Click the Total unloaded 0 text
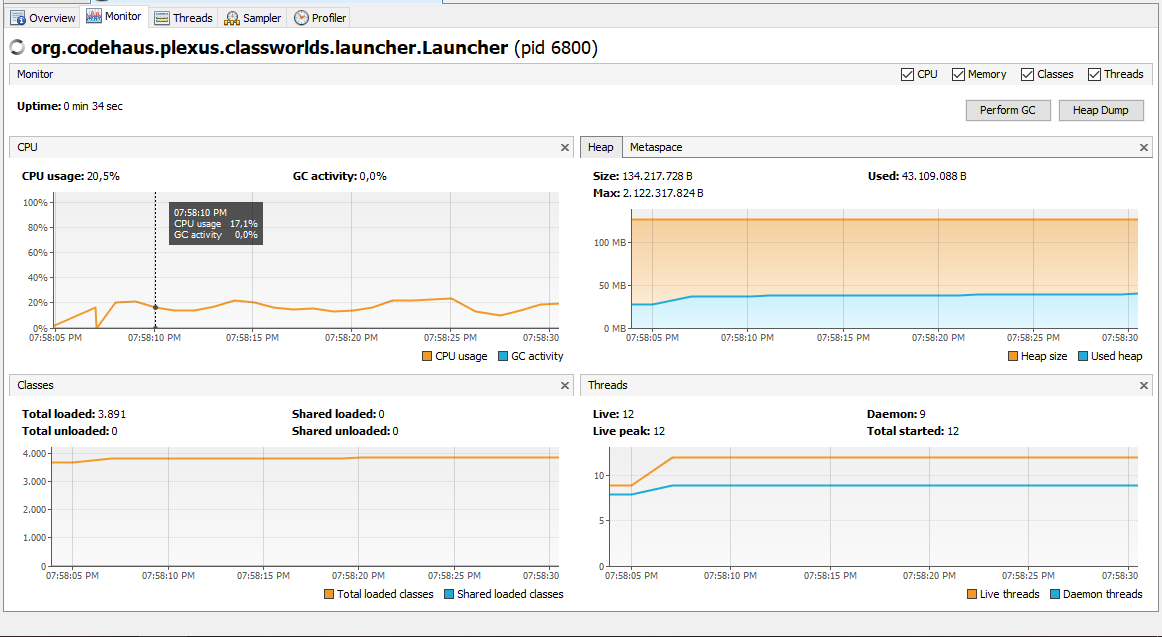This screenshot has height=637, width=1162. click(x=70, y=431)
